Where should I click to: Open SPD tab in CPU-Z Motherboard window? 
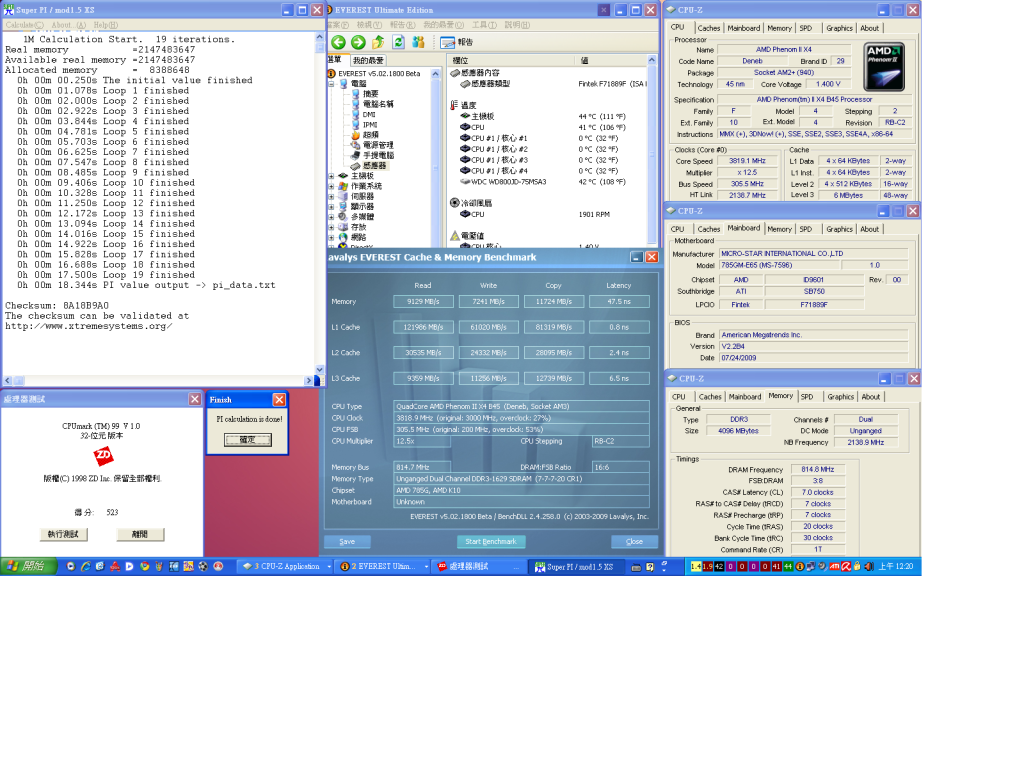point(806,229)
